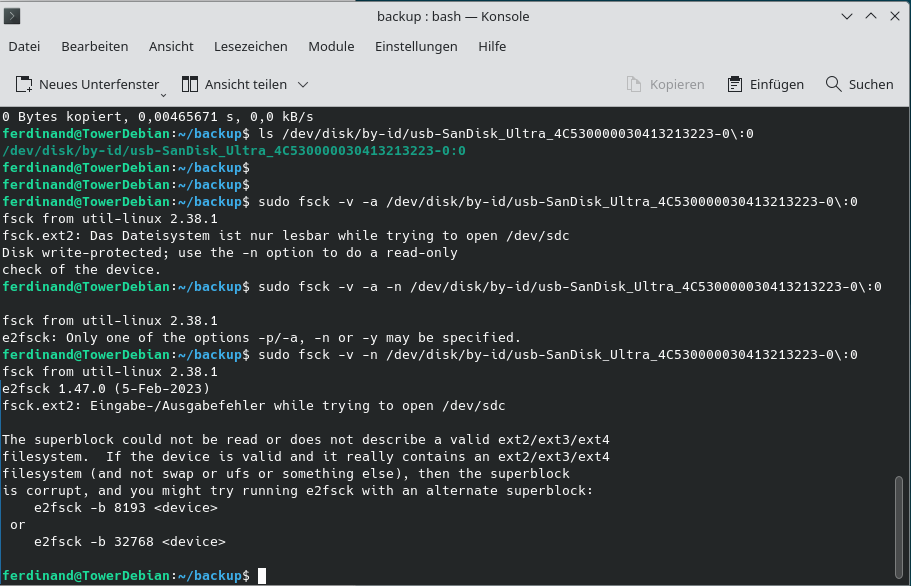Open the Ansicht menu
The image size is (911, 586).
tap(171, 46)
